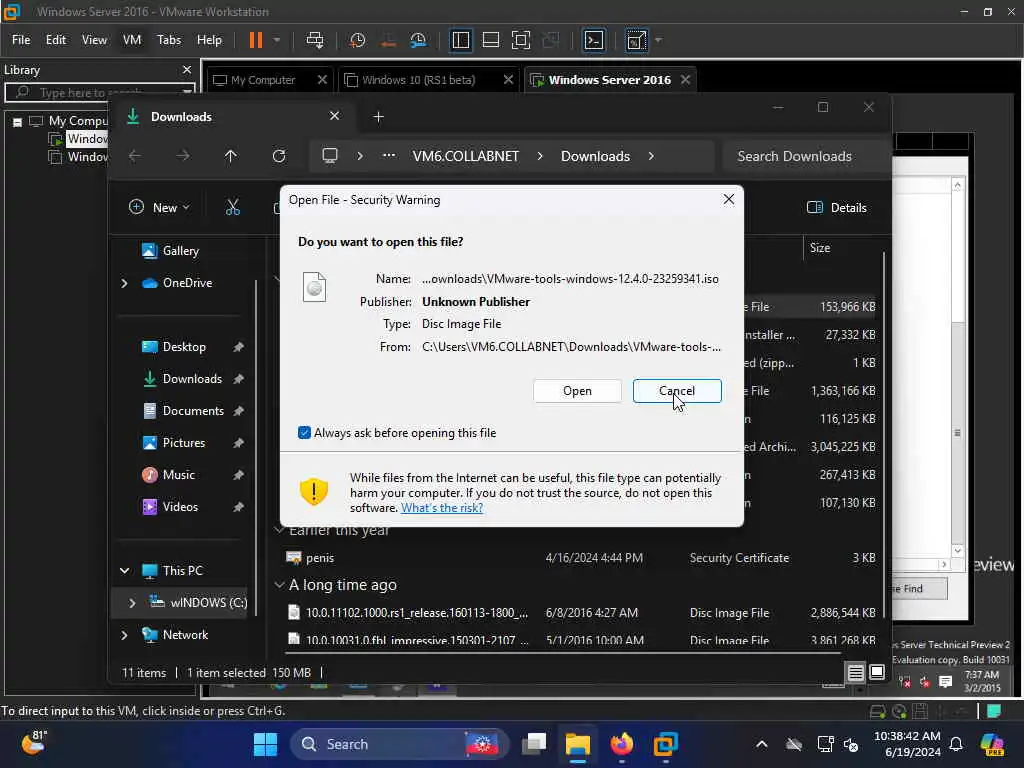Open the View menu in VMware
The height and width of the screenshot is (768, 1024).
tap(94, 40)
